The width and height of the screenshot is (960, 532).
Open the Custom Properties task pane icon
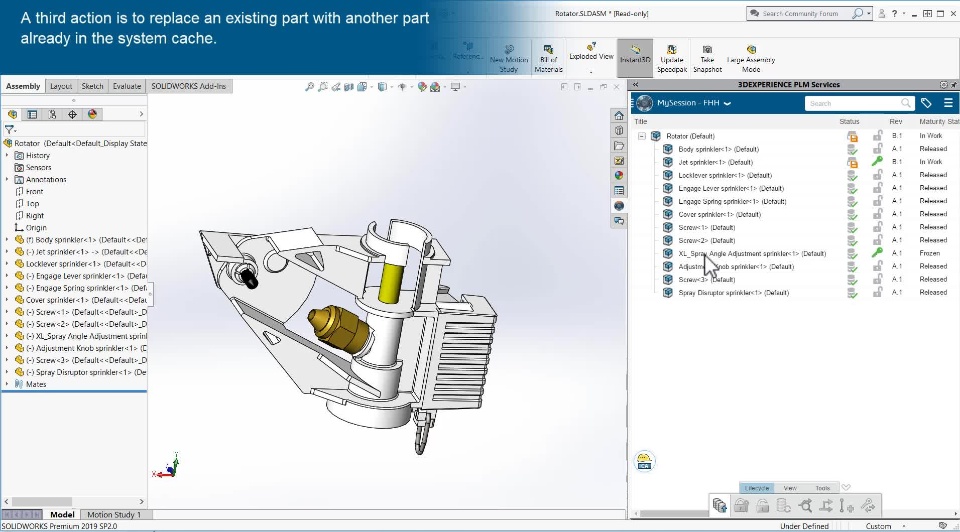click(x=619, y=190)
